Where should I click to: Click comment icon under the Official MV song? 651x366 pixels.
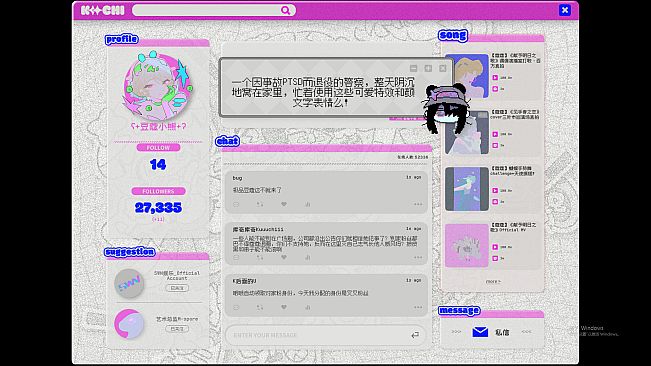tap(495, 258)
